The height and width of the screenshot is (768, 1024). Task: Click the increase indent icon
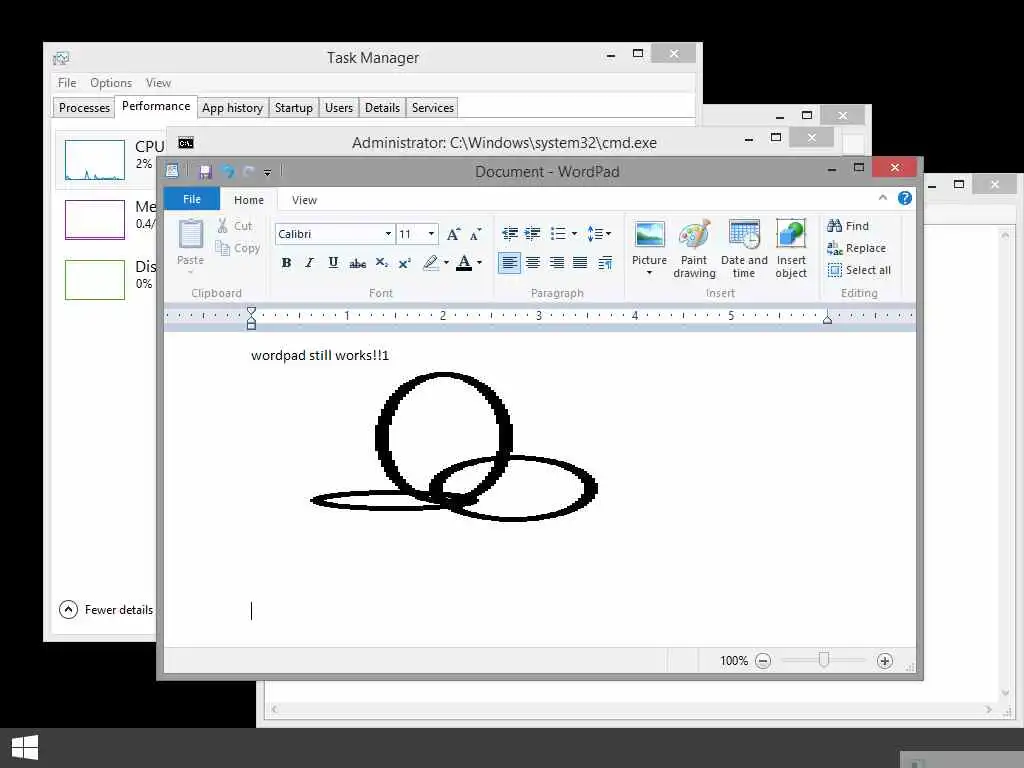(533, 234)
